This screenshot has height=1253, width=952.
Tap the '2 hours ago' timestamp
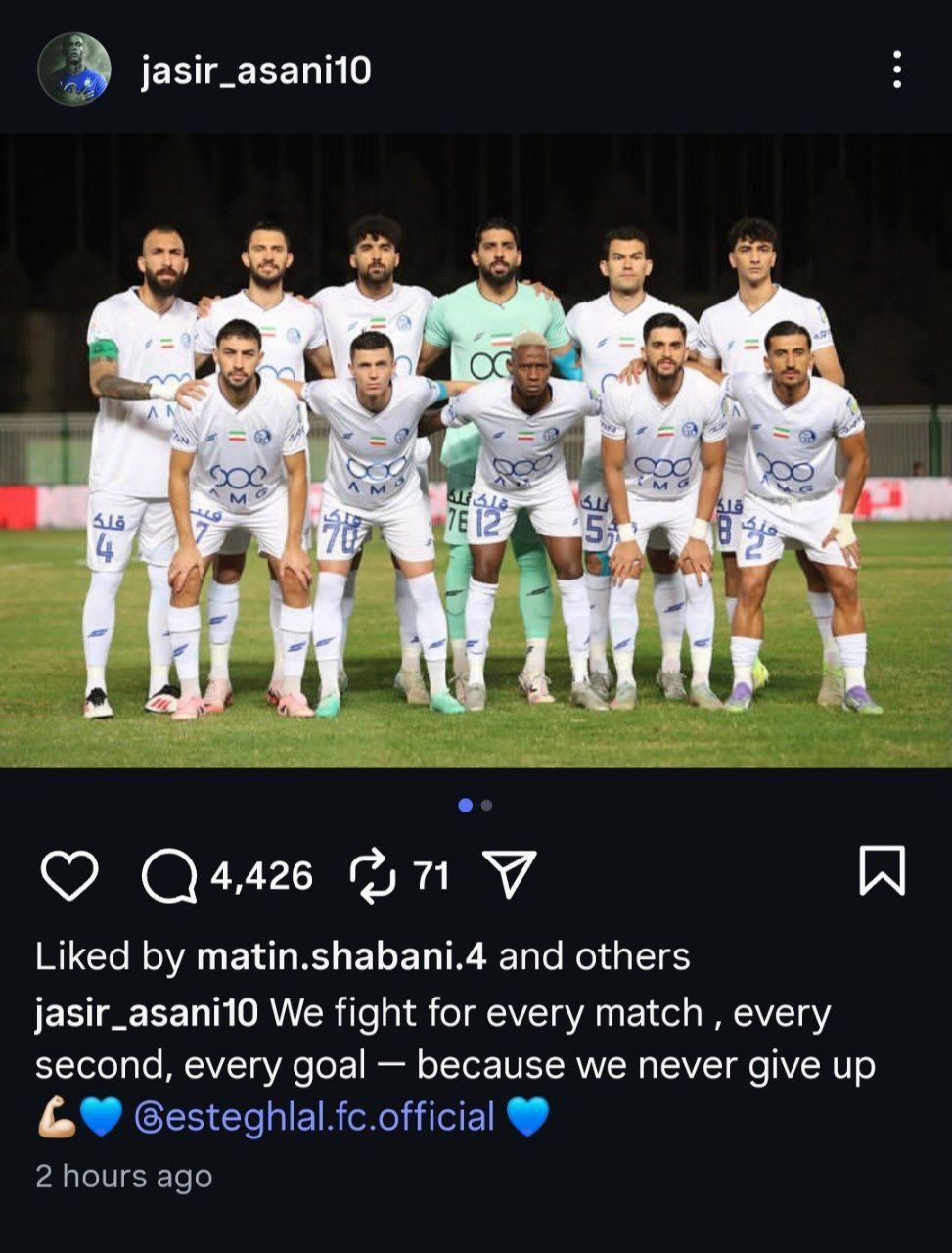coord(123,1176)
